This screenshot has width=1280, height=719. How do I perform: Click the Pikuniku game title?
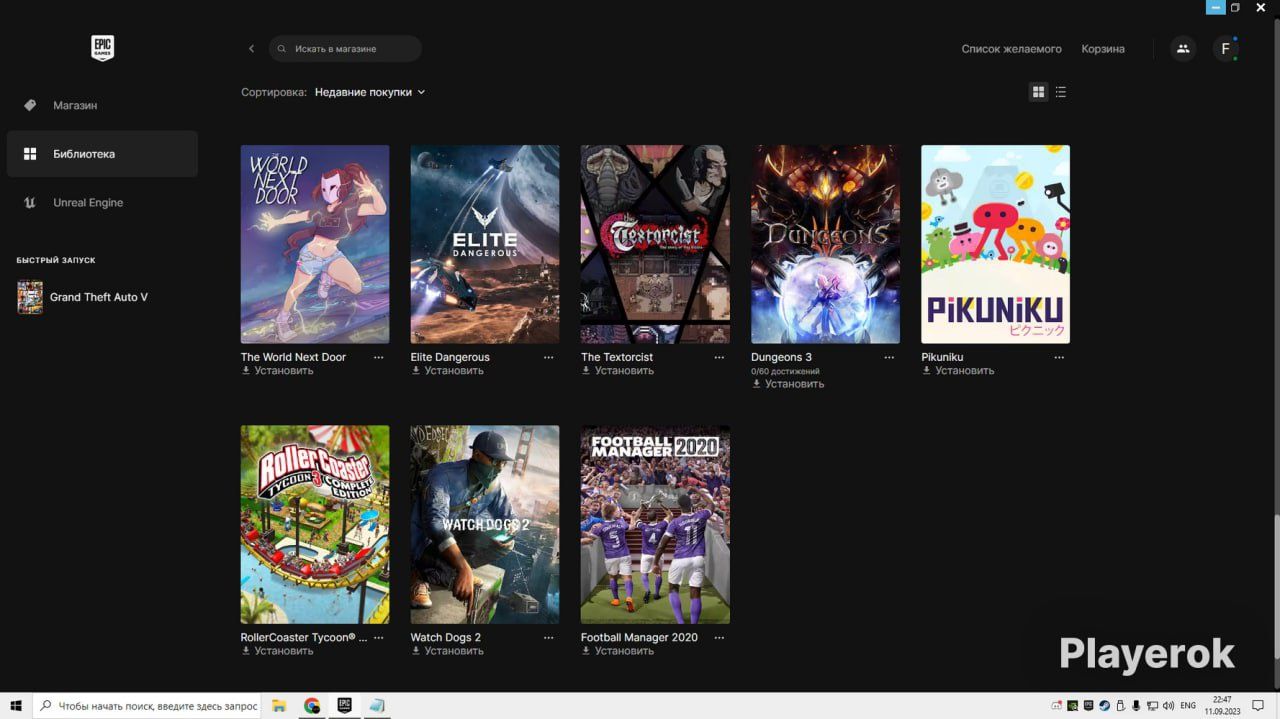pyautogui.click(x=942, y=357)
